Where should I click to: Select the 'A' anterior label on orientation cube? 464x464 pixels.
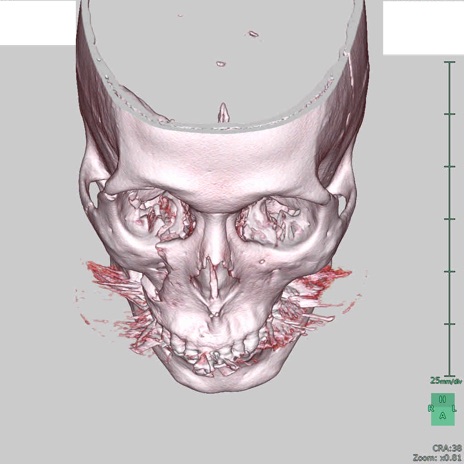442,416
